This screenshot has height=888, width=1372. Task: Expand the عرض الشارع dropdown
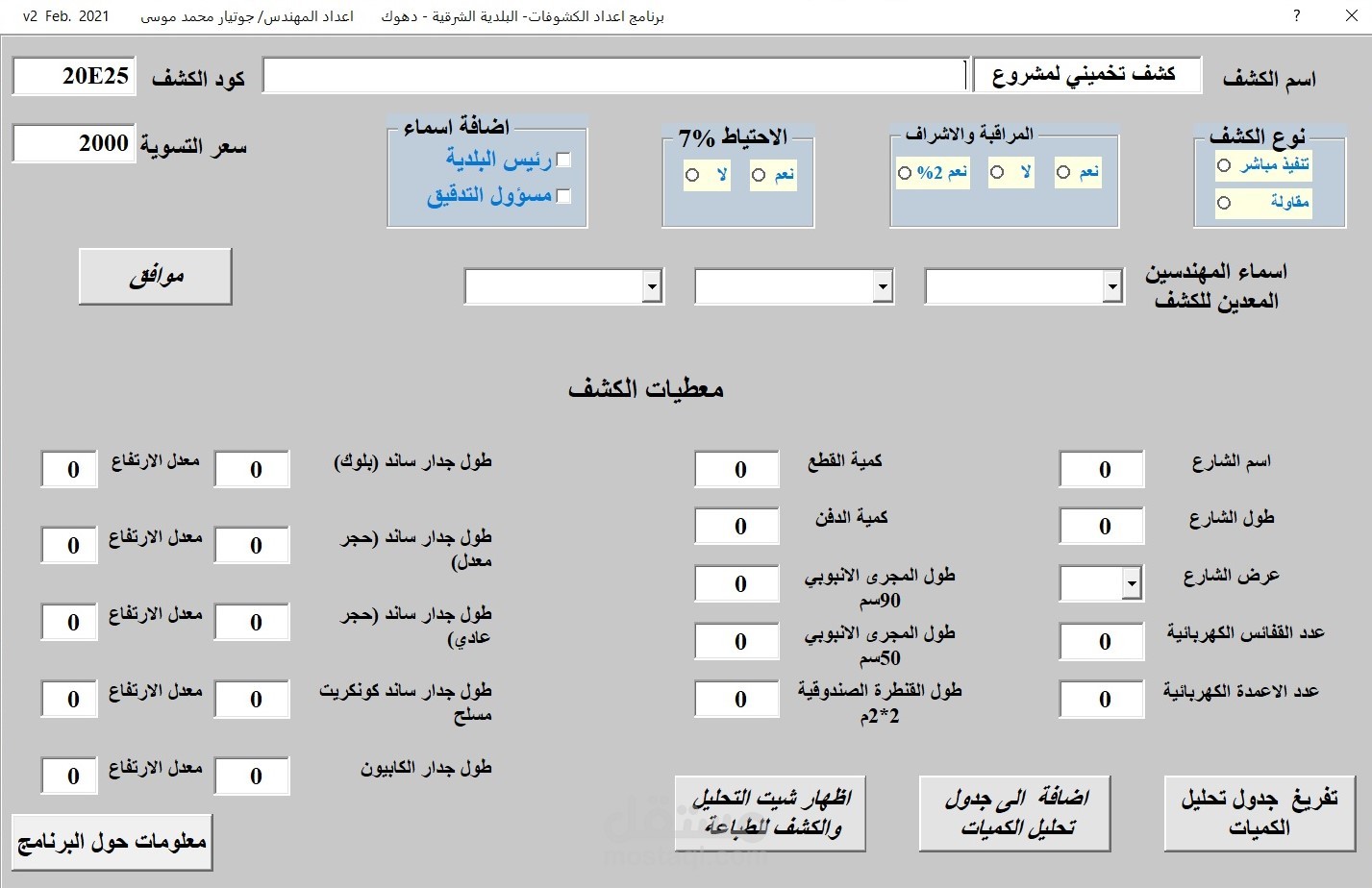coord(1132,583)
